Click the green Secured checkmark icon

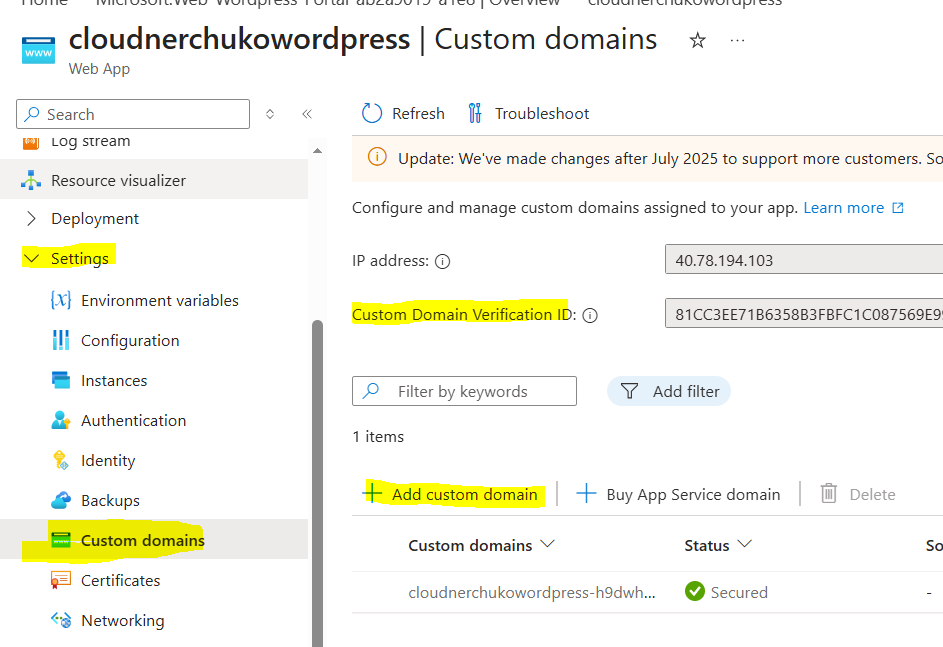[695, 591]
